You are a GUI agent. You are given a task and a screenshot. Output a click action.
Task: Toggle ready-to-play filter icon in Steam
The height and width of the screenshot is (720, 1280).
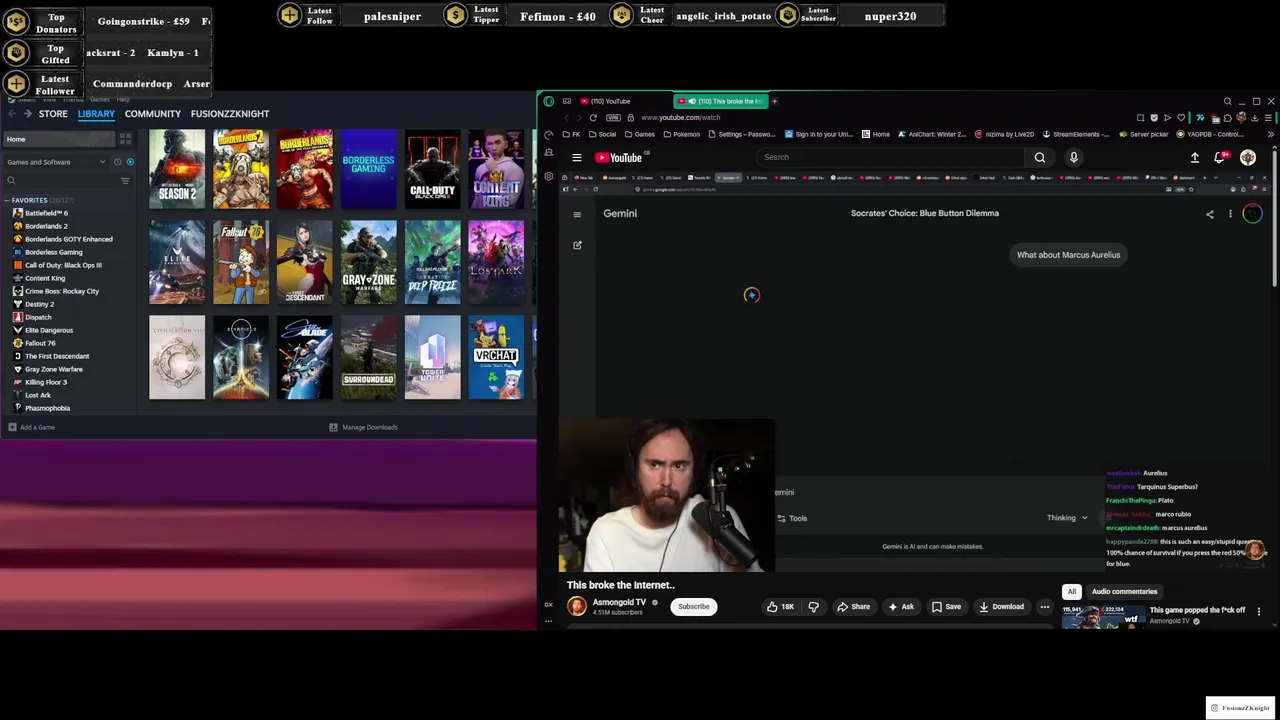(130, 162)
